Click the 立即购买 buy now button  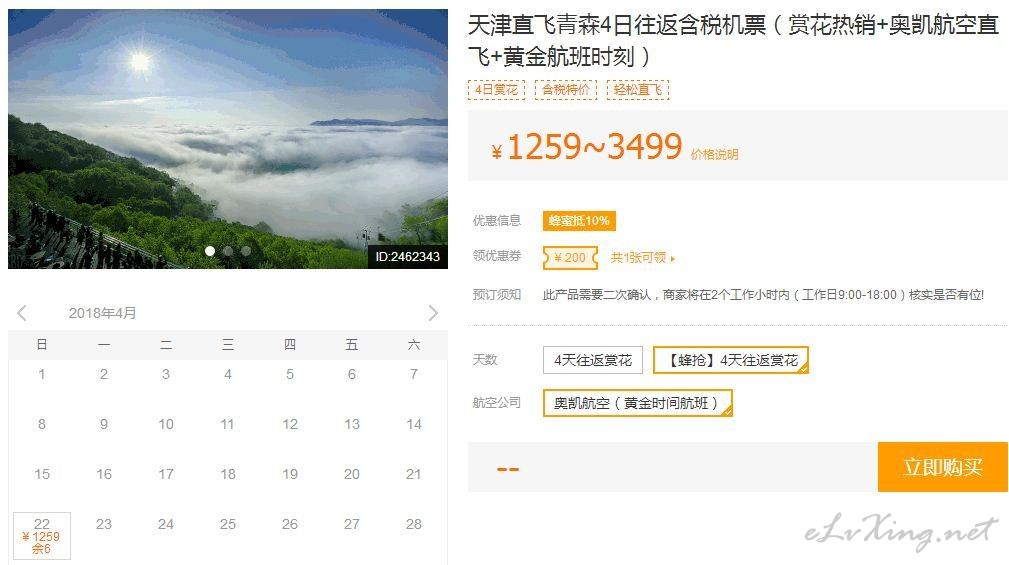coord(943,467)
